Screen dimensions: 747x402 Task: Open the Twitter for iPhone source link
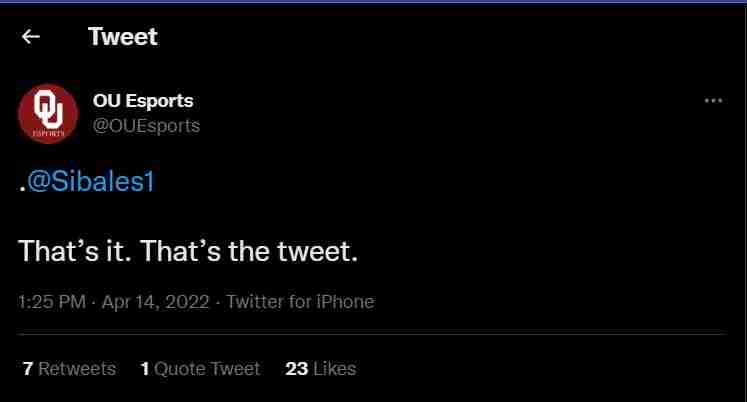[x=300, y=301]
